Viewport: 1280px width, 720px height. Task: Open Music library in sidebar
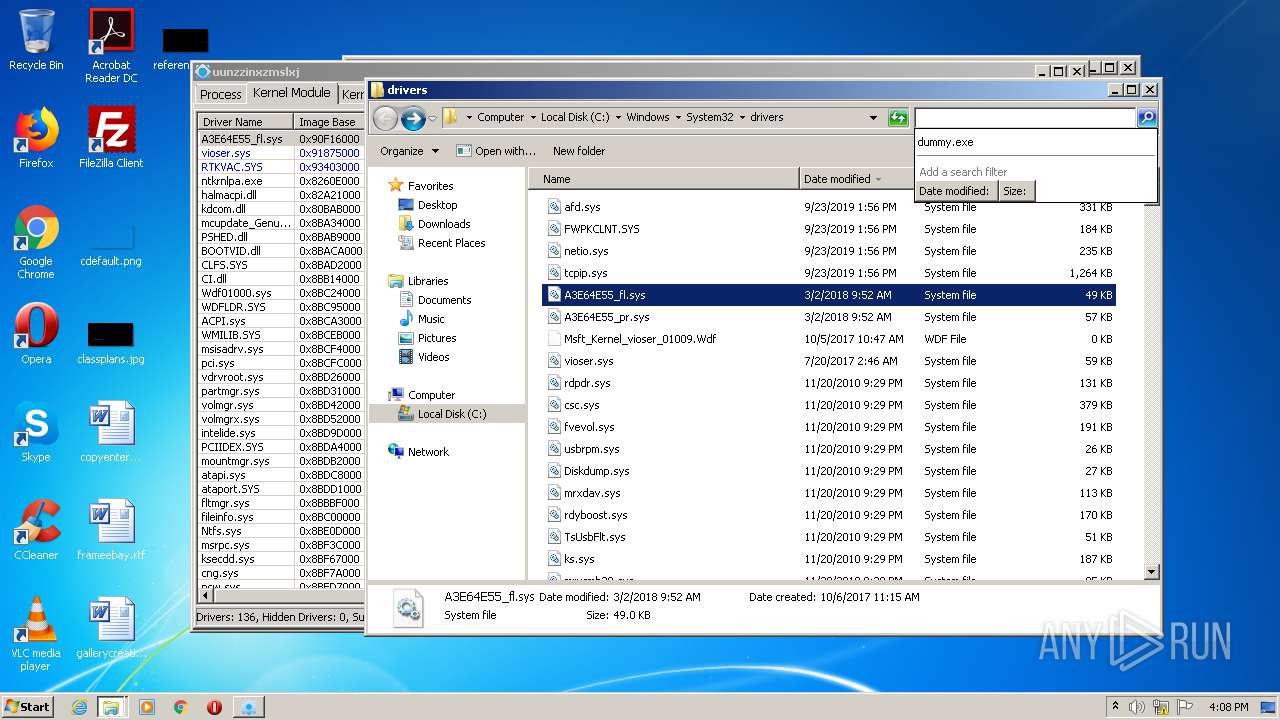[x=431, y=319]
